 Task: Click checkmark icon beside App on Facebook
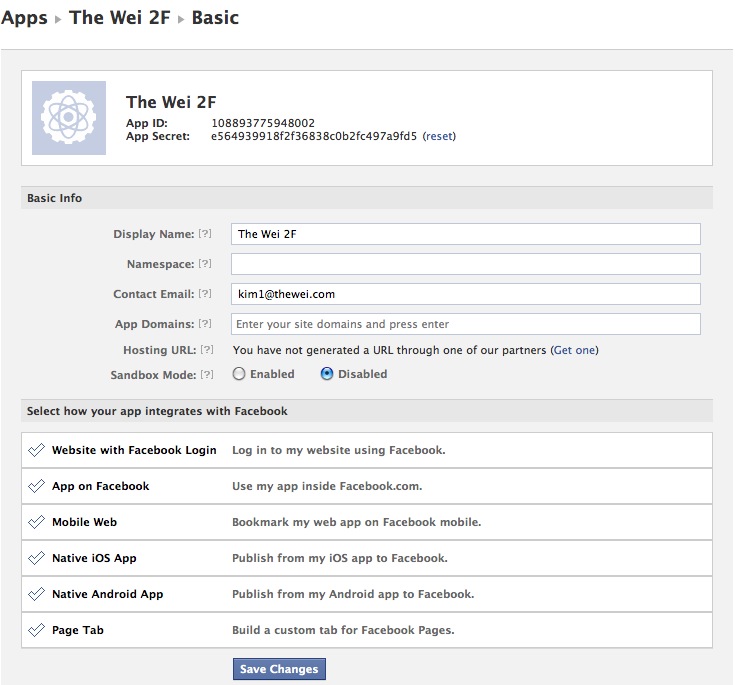point(36,486)
